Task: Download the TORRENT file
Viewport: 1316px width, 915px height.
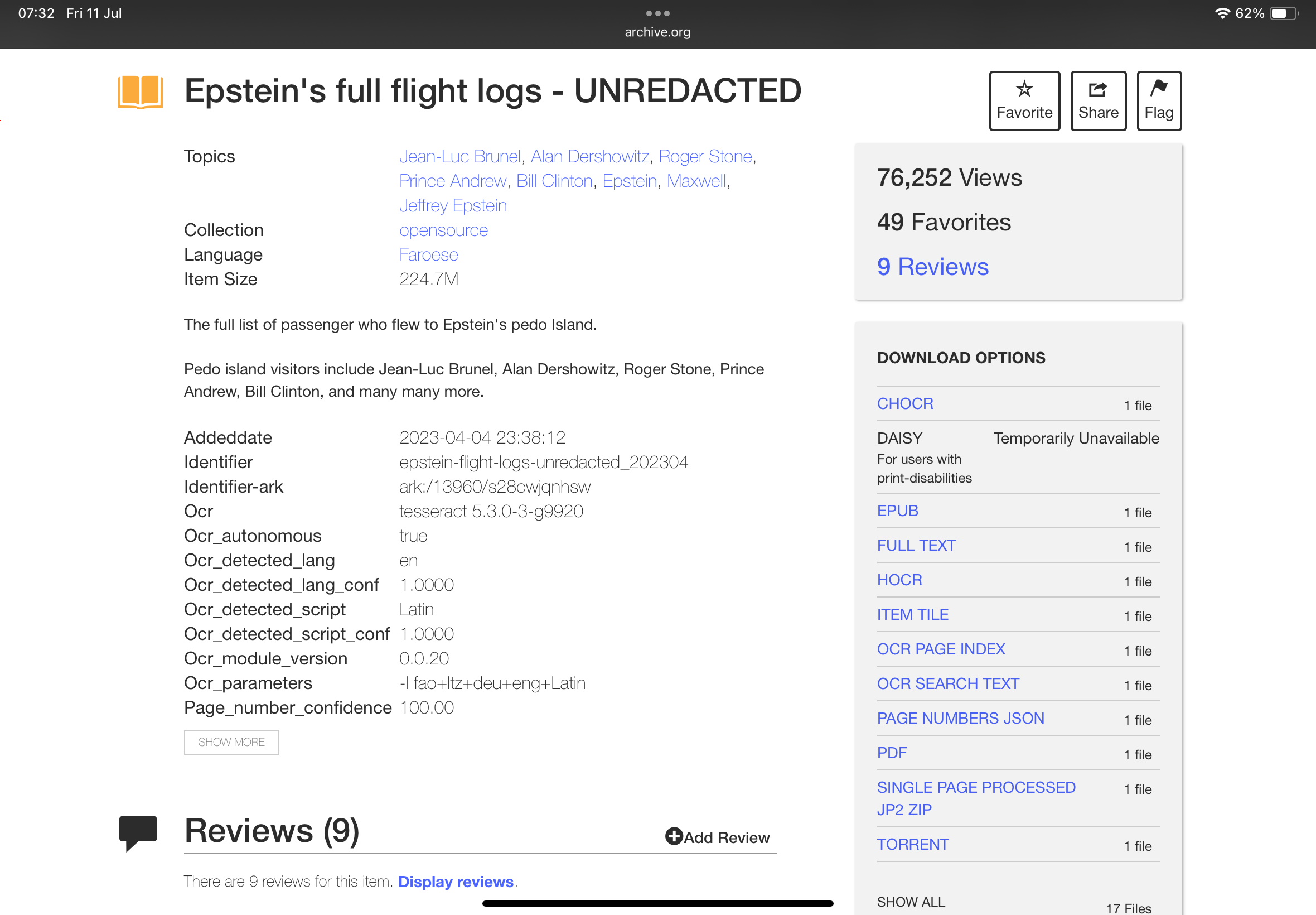Action: [913, 845]
